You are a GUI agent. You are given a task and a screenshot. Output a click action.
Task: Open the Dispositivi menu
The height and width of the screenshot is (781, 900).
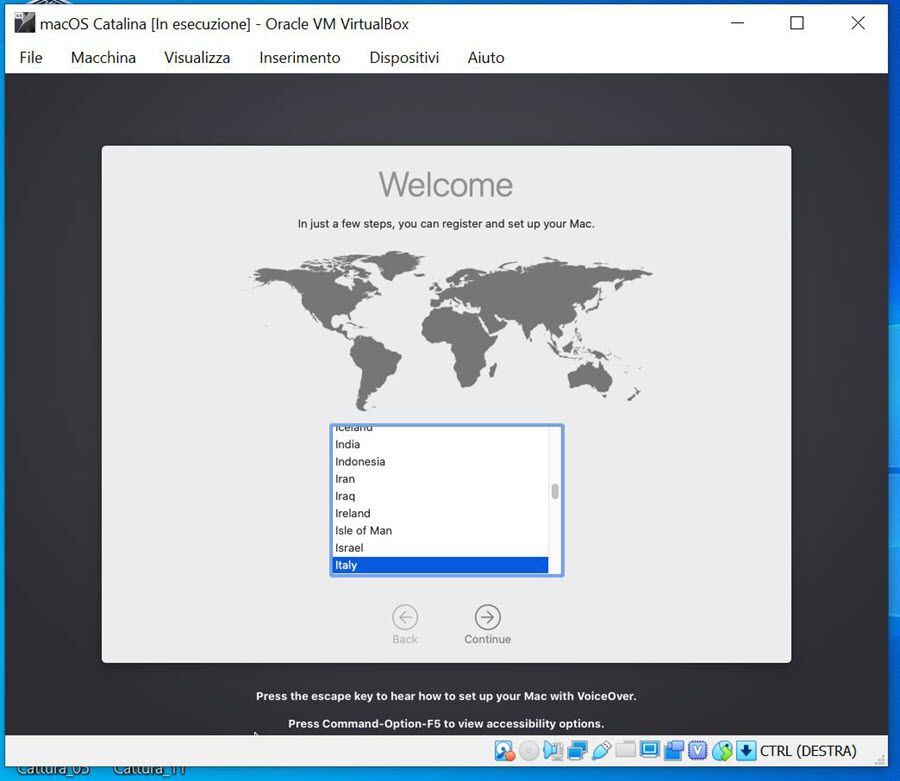pyautogui.click(x=404, y=57)
